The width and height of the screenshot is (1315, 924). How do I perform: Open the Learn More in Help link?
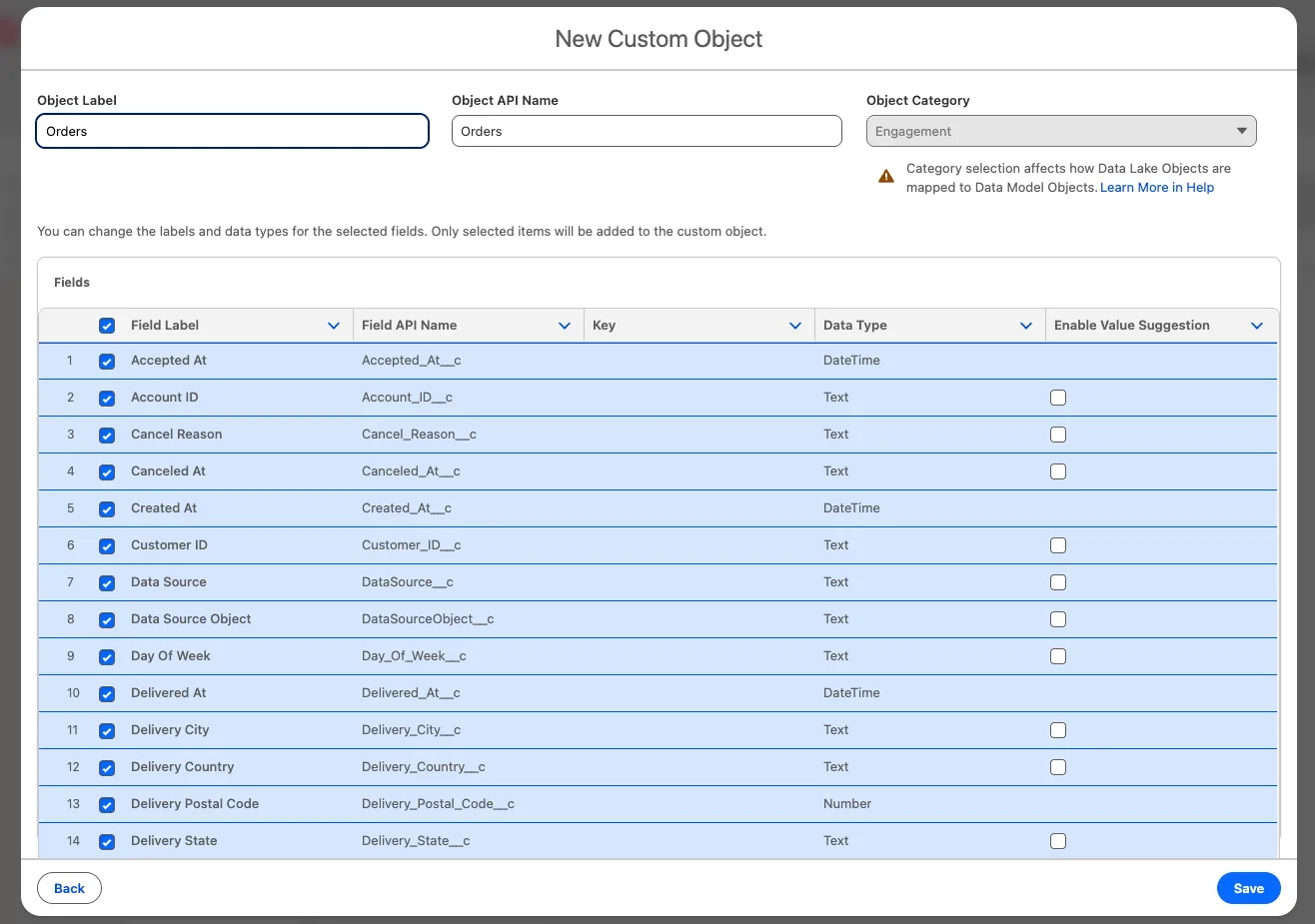1156,188
